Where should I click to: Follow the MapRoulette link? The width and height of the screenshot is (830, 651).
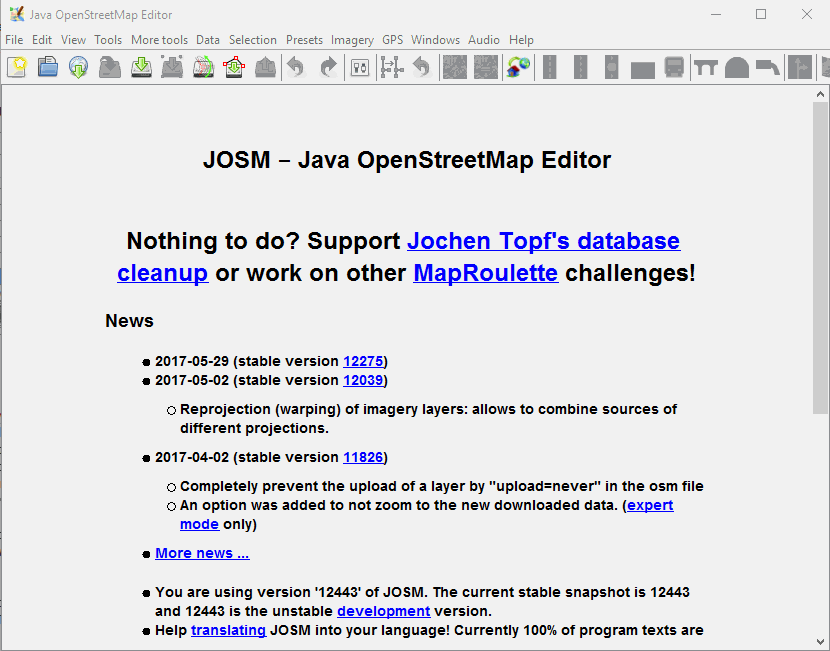[x=485, y=273]
